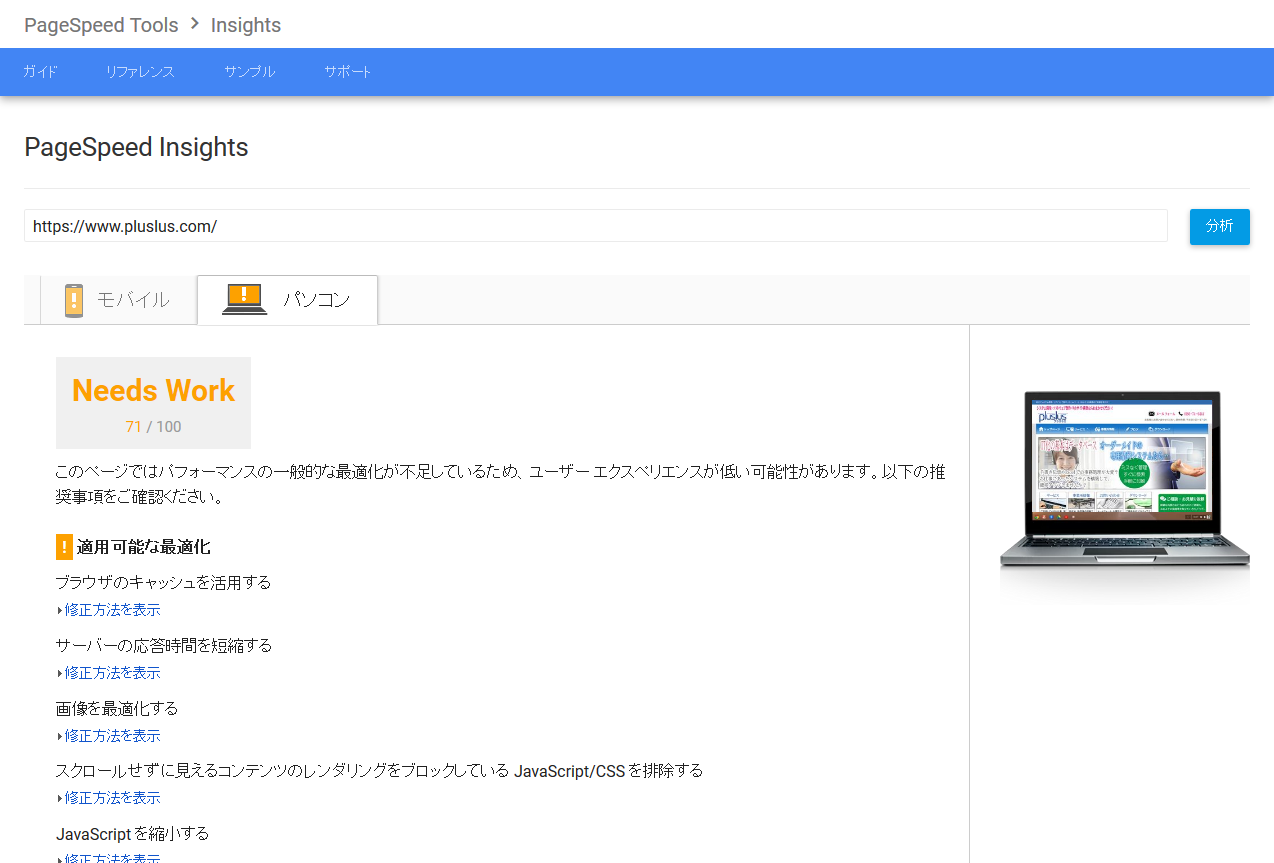Open the リファレンス menu item

(x=140, y=72)
